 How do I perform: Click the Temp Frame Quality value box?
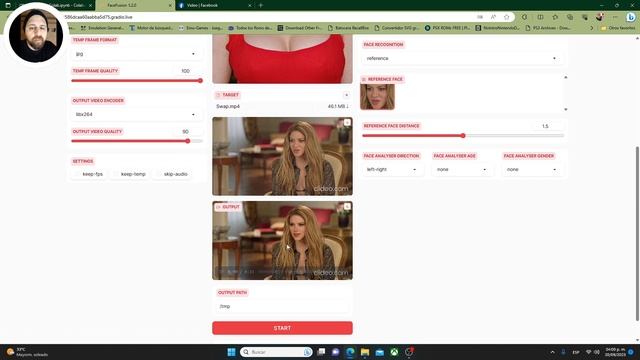coord(186,71)
